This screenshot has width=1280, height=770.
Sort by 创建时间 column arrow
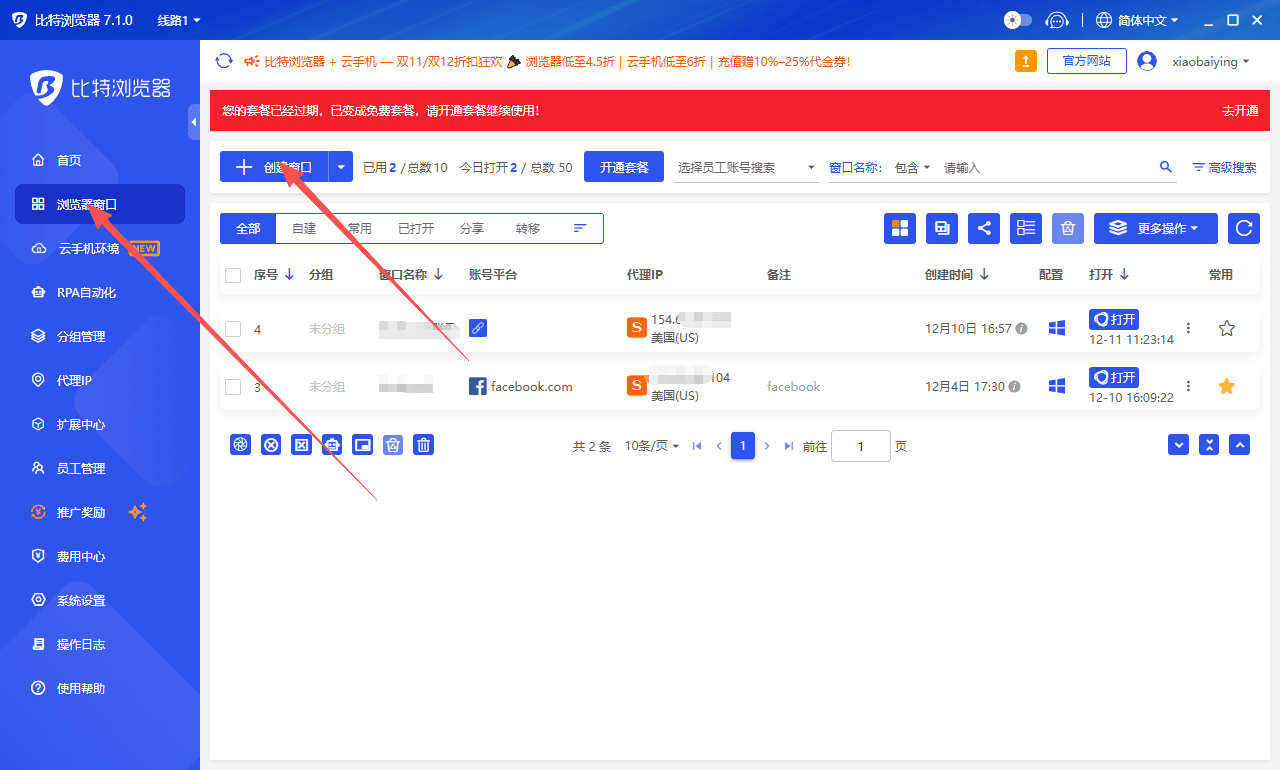984,274
